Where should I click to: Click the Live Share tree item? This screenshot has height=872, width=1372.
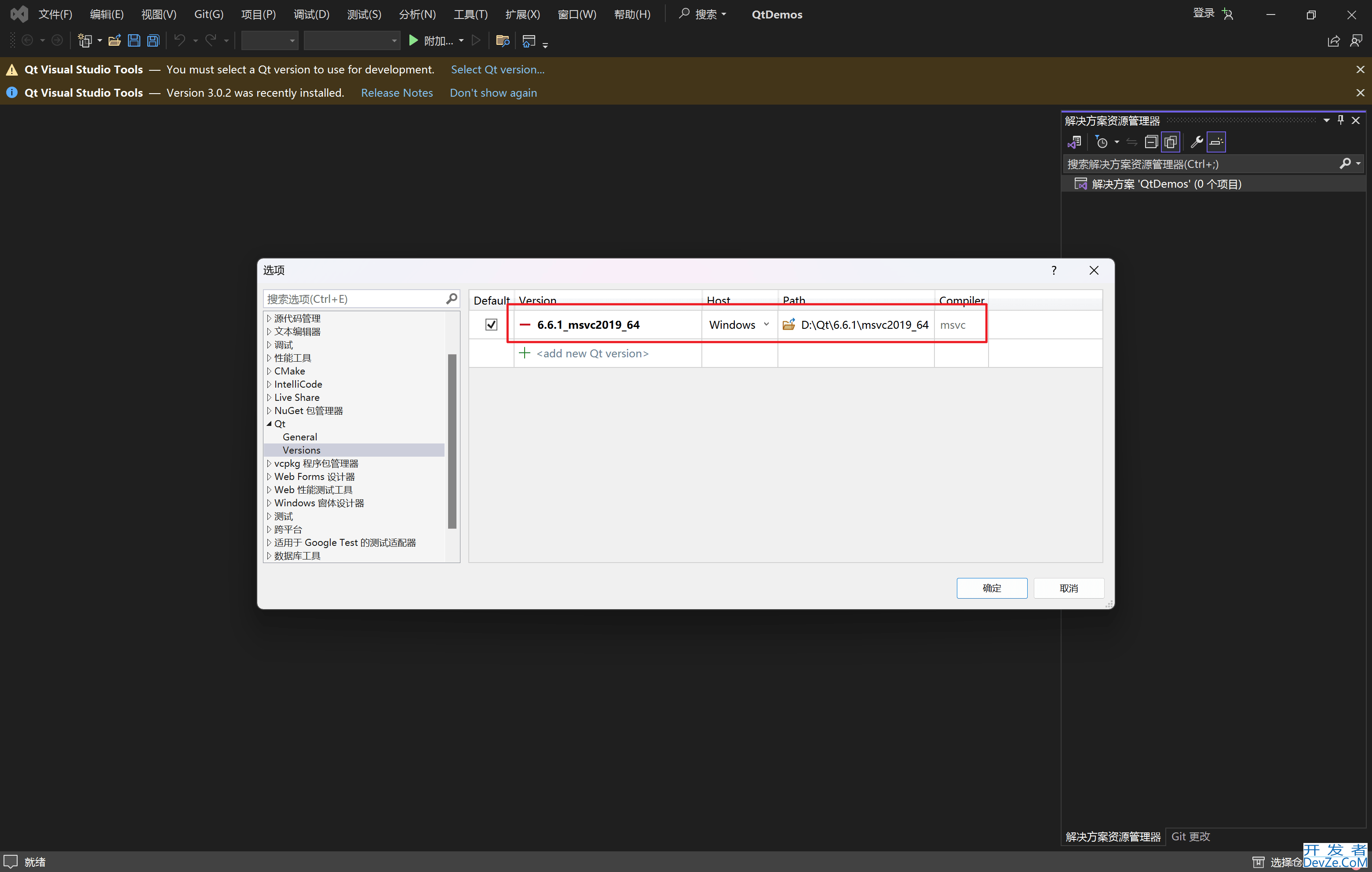[x=297, y=397]
